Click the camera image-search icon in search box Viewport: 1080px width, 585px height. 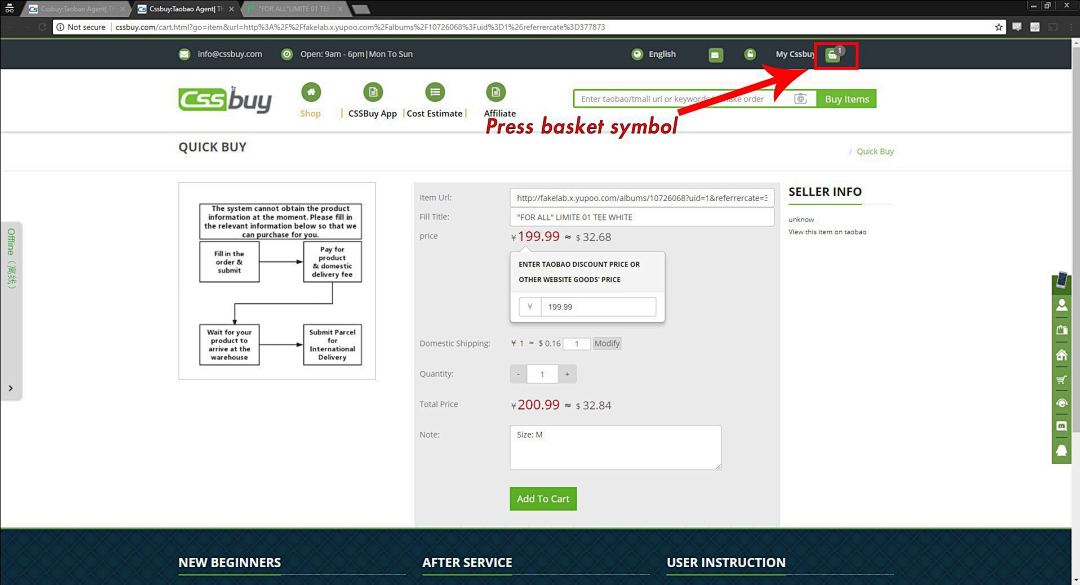[800, 99]
